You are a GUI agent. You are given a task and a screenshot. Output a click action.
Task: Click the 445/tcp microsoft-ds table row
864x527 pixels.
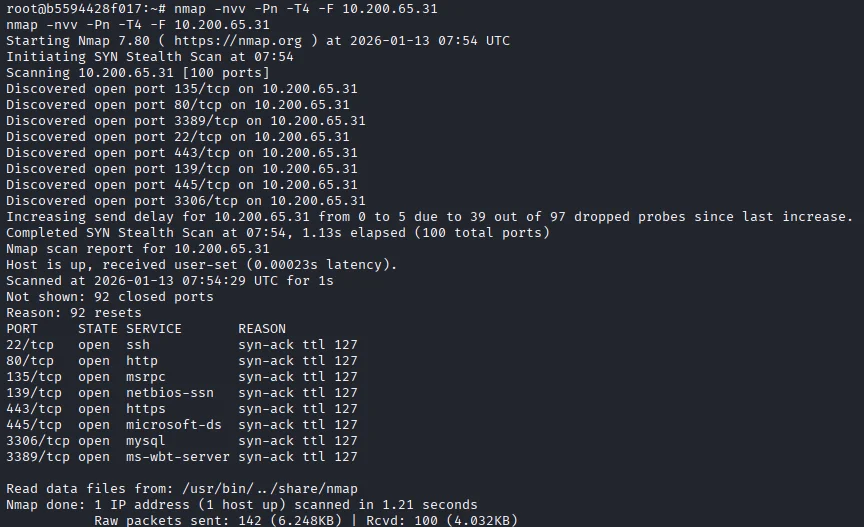point(181,425)
